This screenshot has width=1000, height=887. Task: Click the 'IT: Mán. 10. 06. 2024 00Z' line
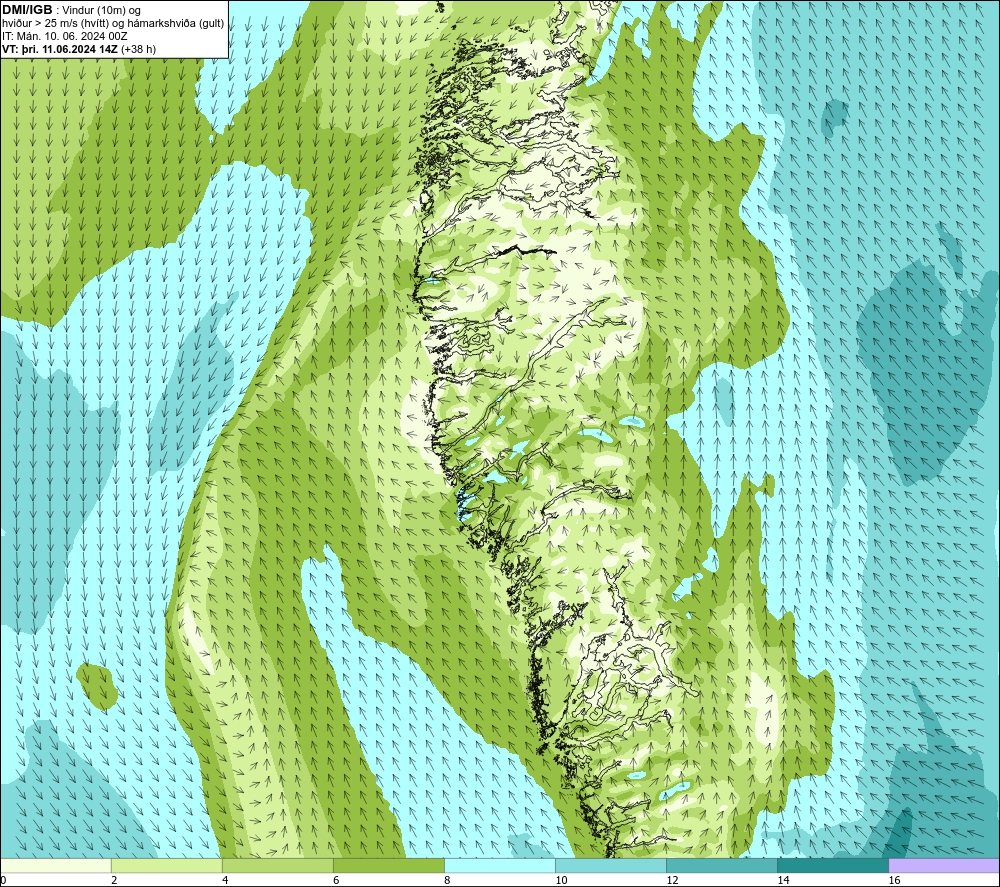point(65,36)
